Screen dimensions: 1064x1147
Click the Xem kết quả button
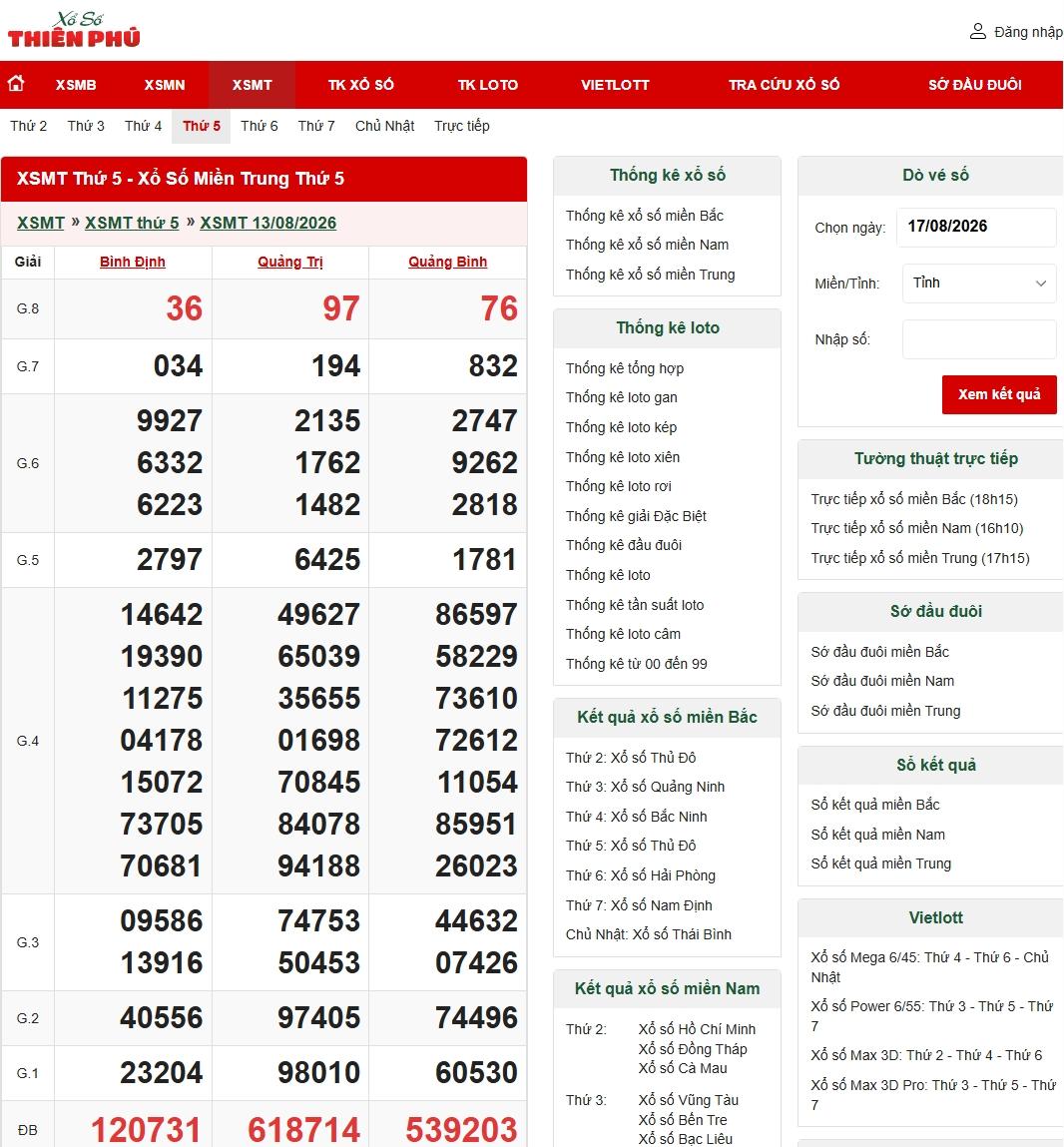click(999, 394)
